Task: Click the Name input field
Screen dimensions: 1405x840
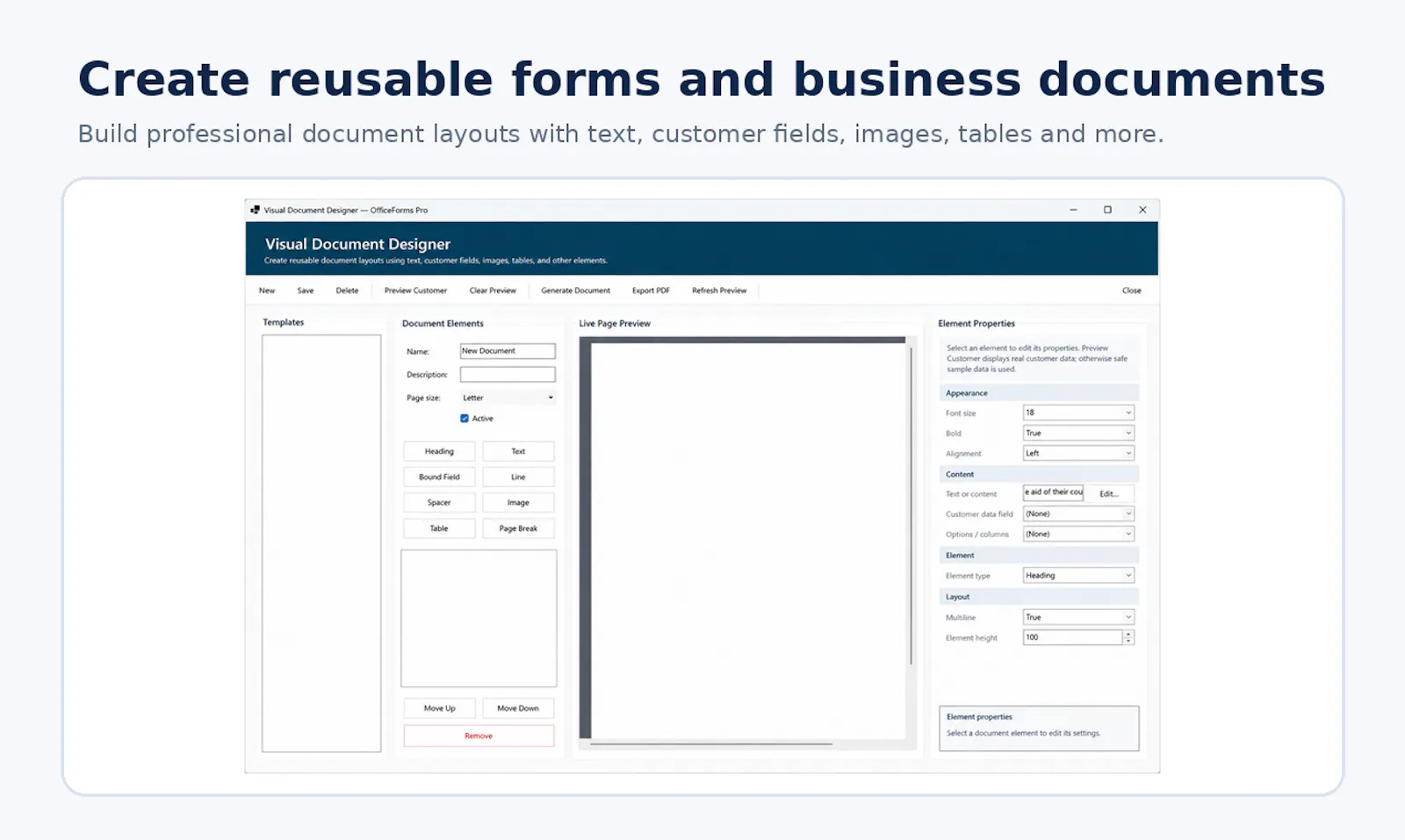Action: coord(508,351)
